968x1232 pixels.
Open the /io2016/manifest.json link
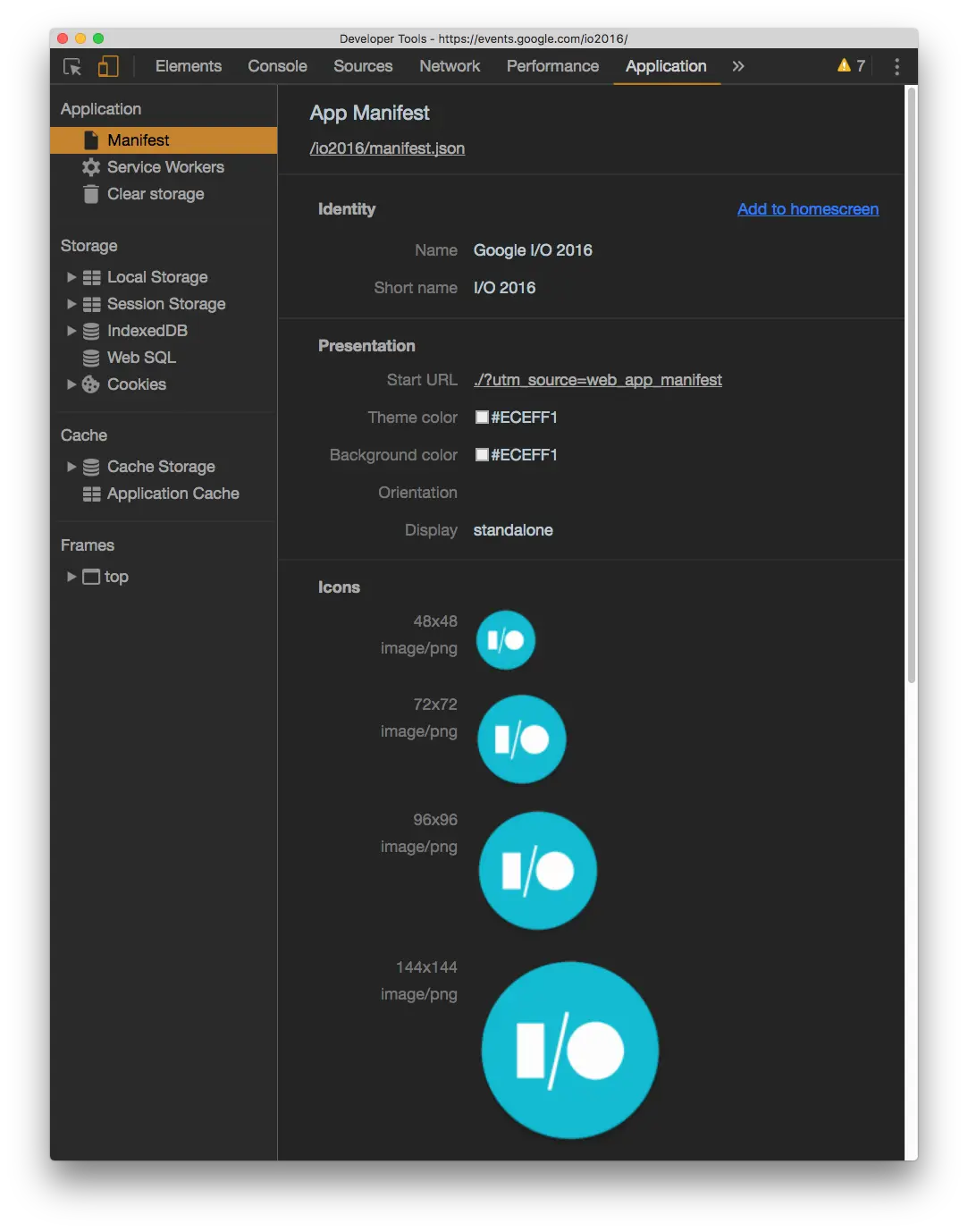click(387, 148)
